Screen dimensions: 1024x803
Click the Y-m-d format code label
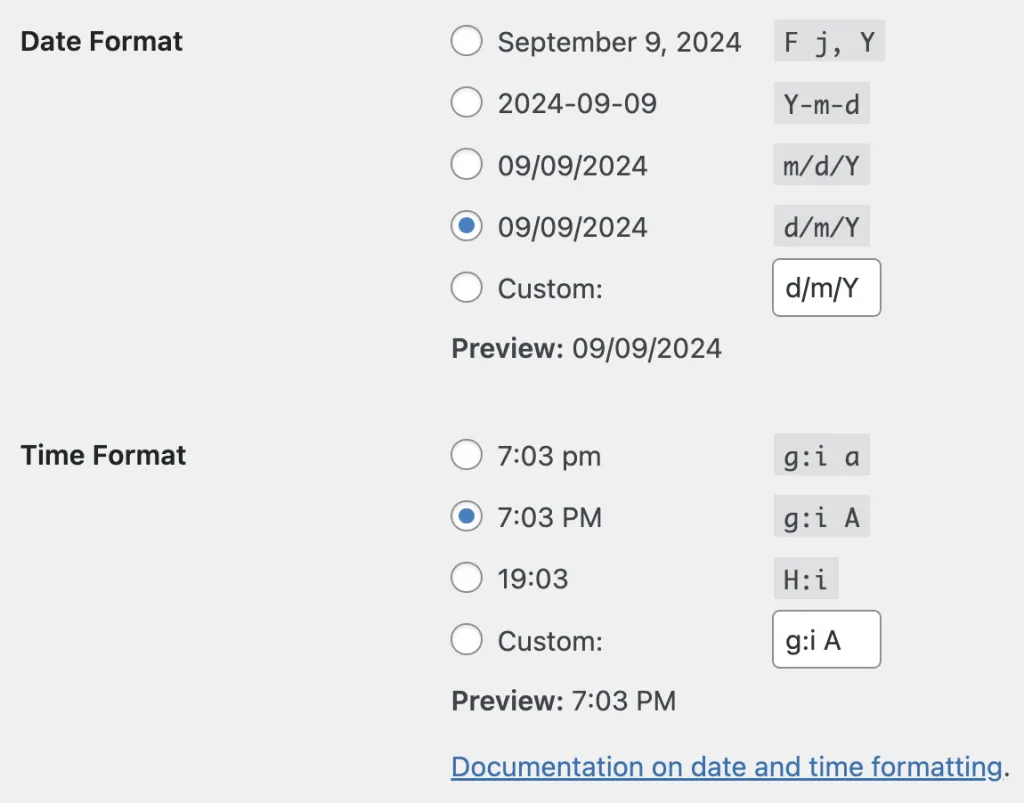tap(821, 103)
